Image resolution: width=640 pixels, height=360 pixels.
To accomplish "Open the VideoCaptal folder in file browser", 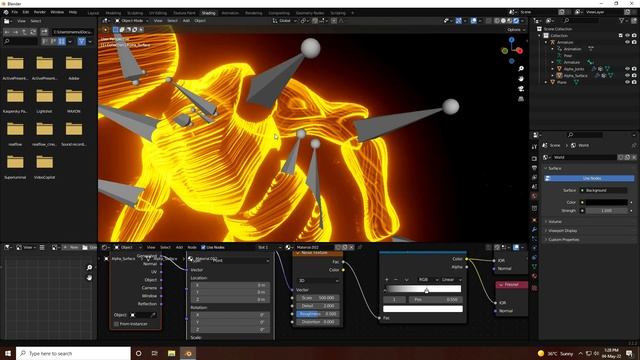I will coord(44,167).
